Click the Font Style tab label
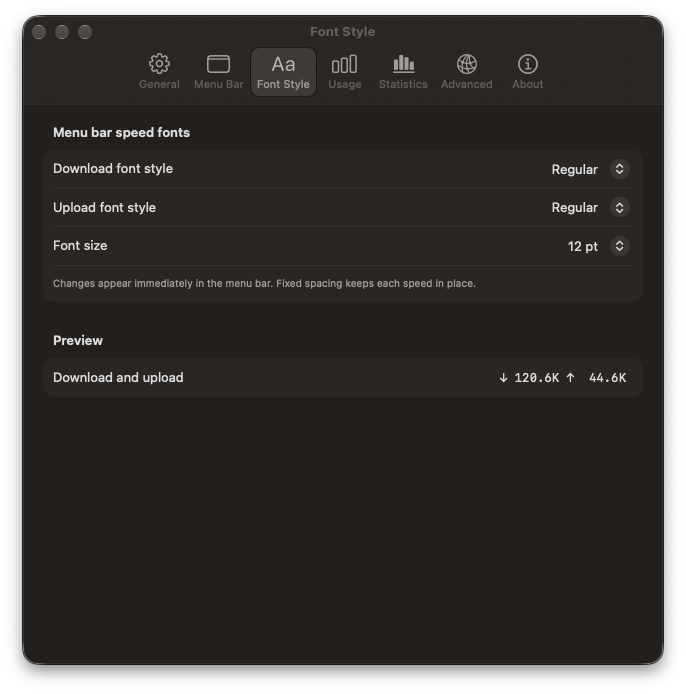The width and height of the screenshot is (686, 694). tap(283, 84)
